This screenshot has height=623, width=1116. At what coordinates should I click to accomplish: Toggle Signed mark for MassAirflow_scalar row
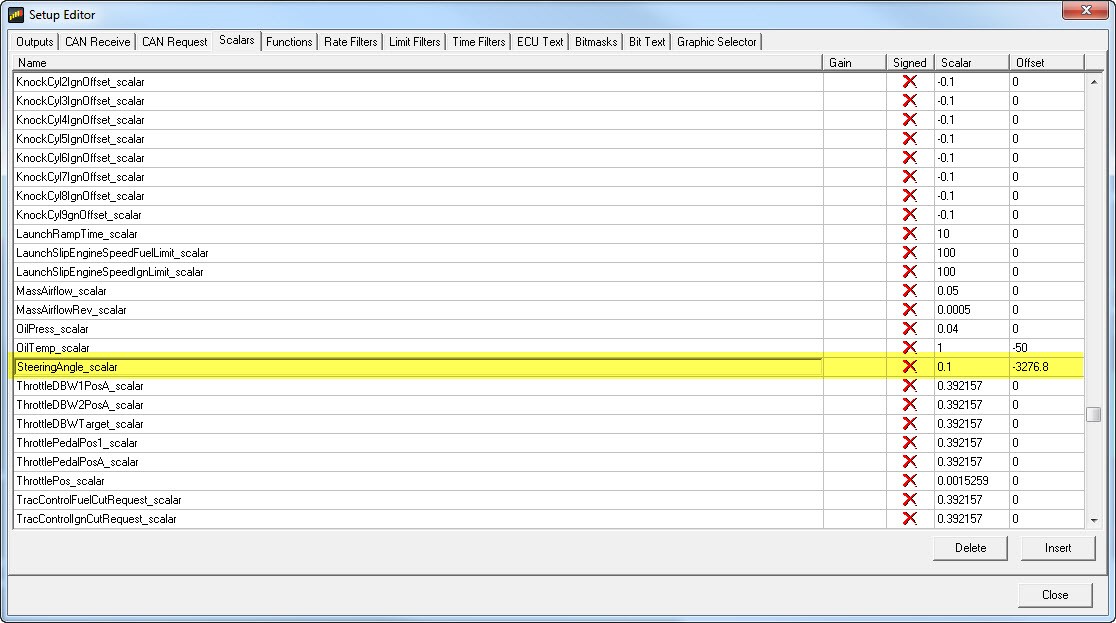pyautogui.click(x=909, y=290)
